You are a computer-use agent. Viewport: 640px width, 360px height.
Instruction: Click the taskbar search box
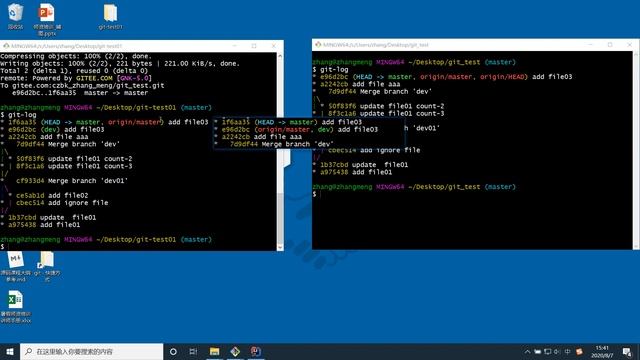coord(91,351)
